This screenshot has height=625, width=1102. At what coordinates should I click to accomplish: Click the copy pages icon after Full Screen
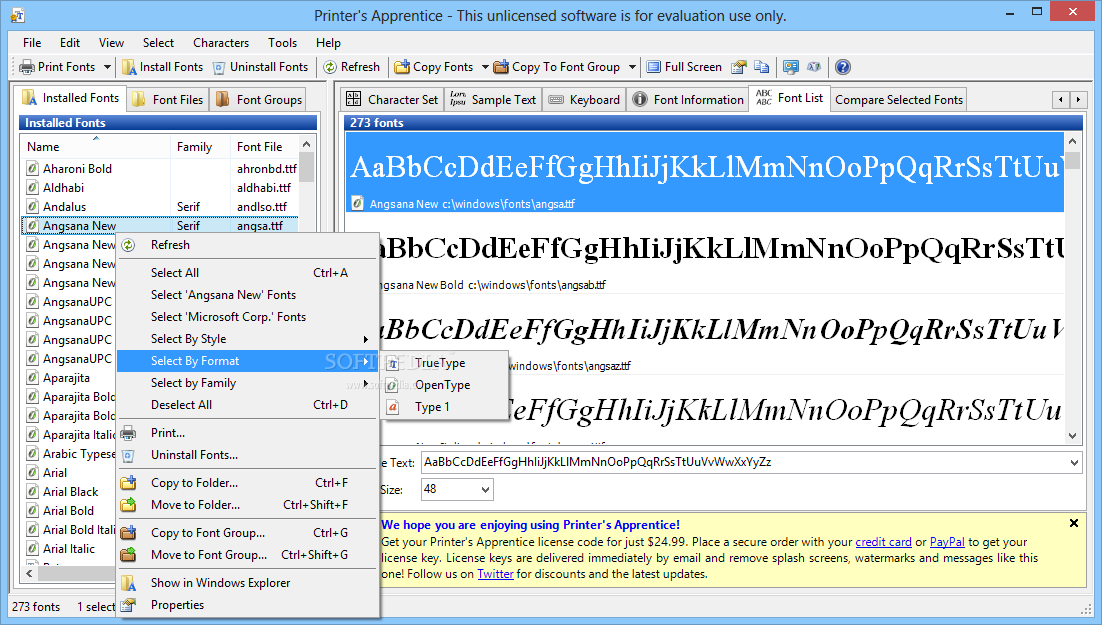point(762,67)
